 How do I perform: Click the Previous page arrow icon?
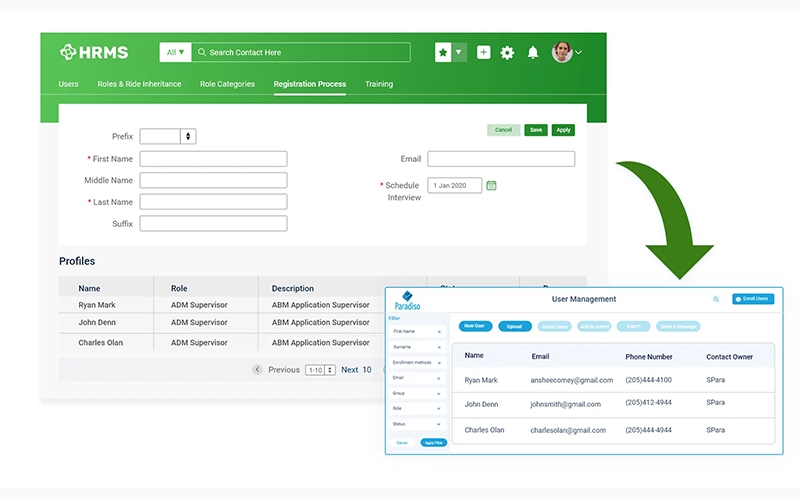pyautogui.click(x=257, y=369)
